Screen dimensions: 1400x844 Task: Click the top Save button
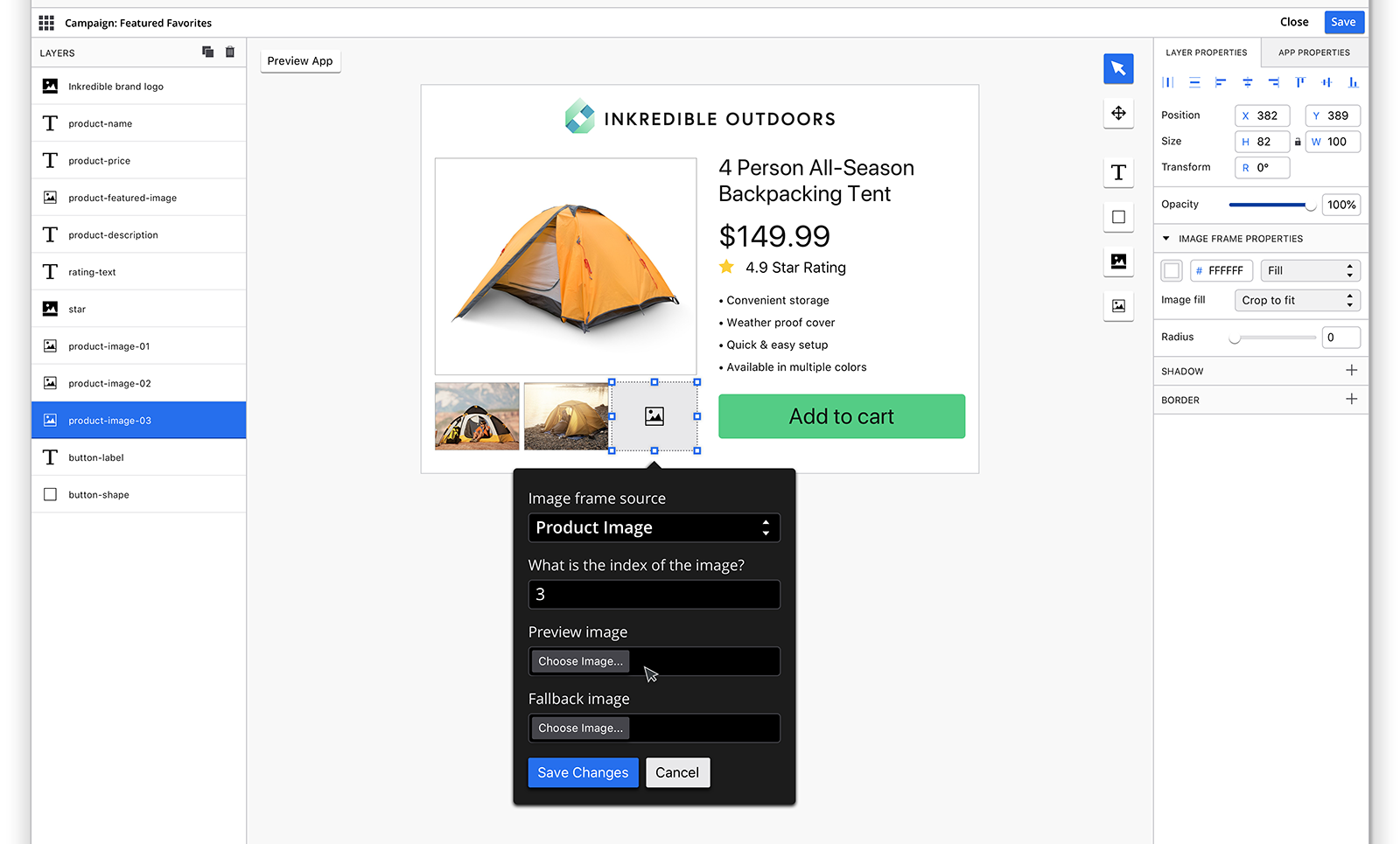[x=1343, y=22]
